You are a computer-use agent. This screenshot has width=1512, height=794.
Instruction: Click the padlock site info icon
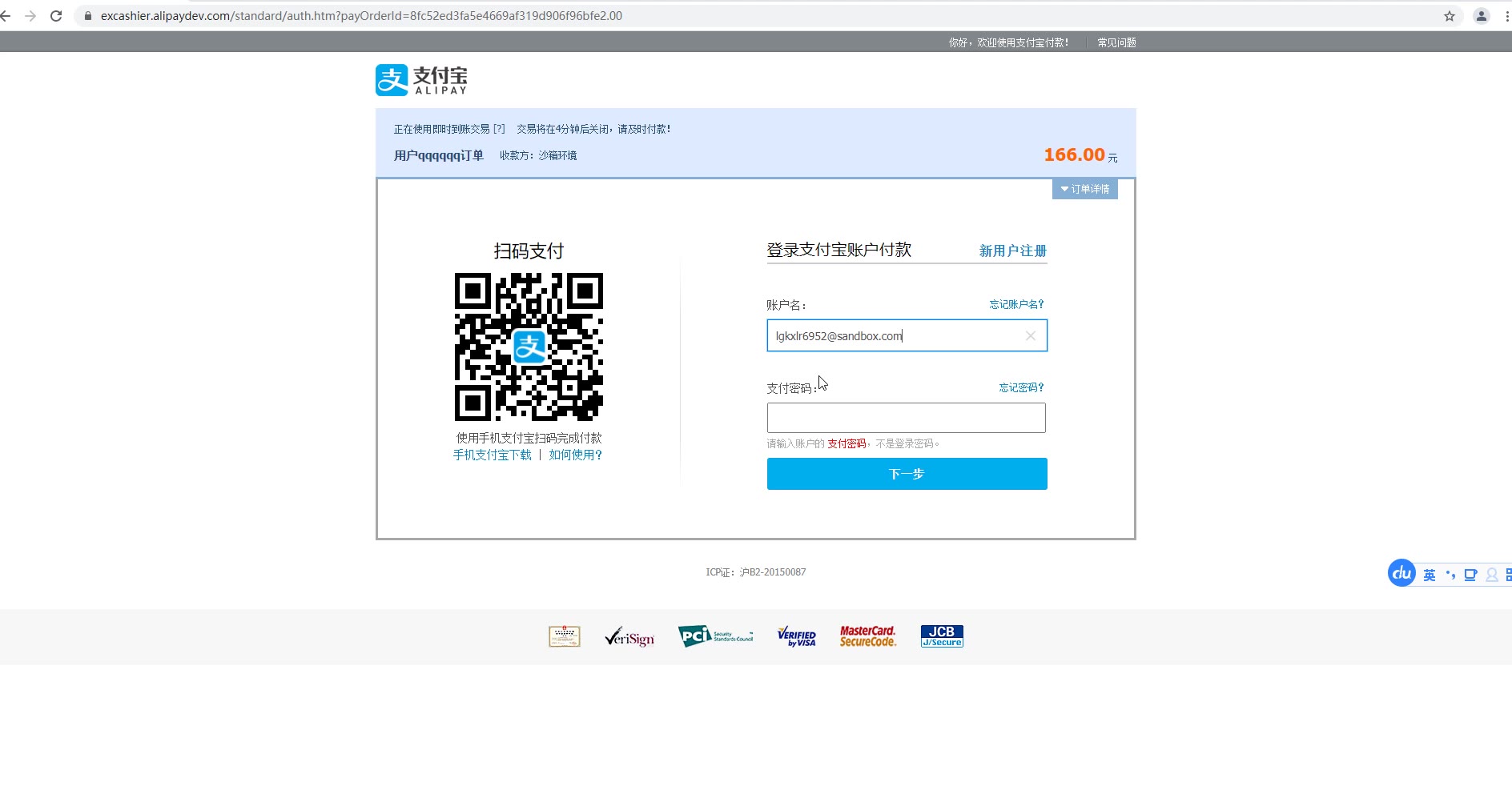coord(88,16)
